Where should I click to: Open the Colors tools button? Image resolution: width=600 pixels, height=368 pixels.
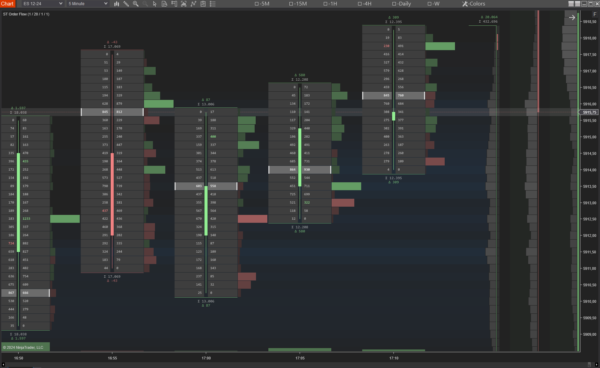[x=473, y=4]
